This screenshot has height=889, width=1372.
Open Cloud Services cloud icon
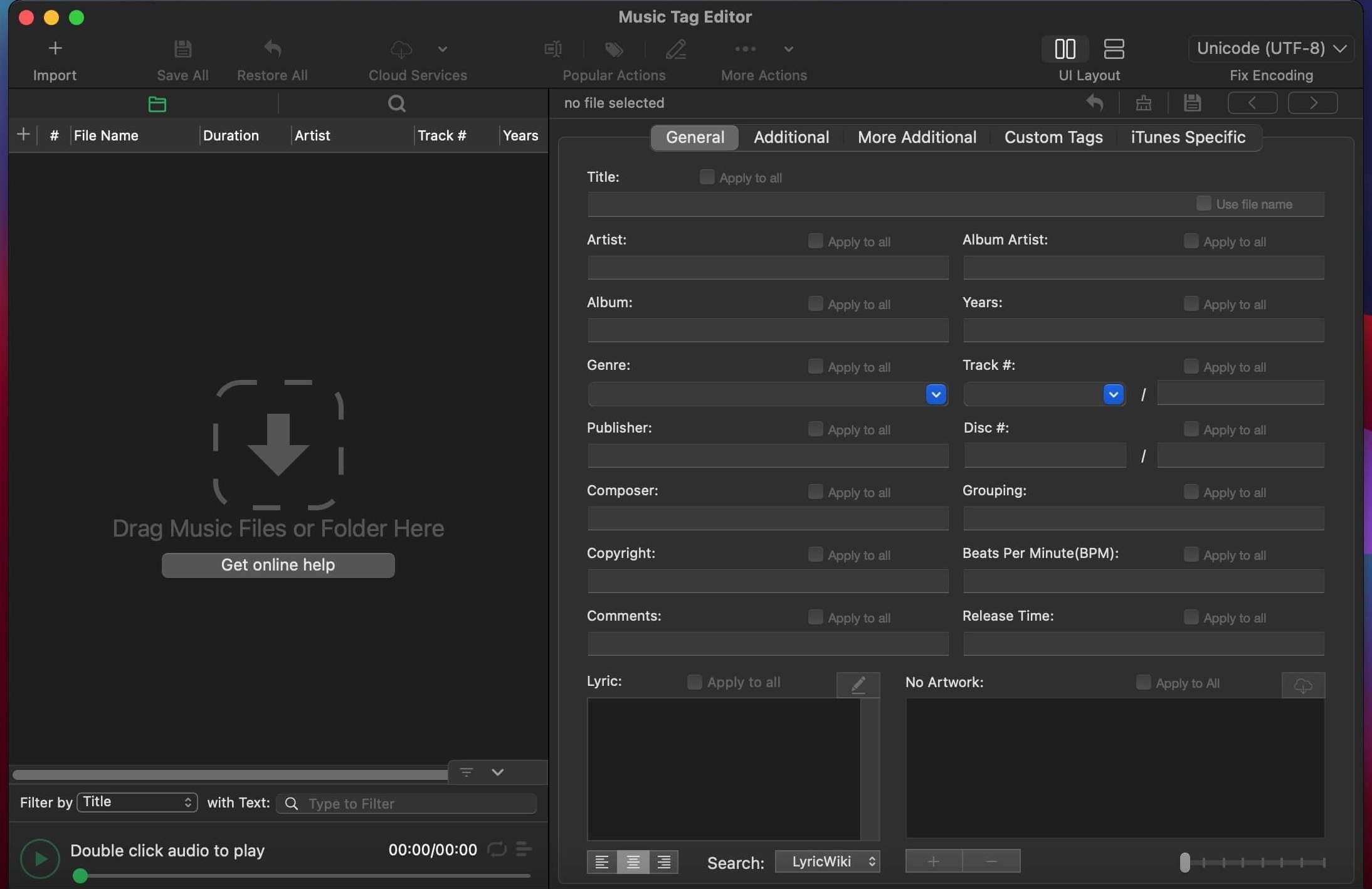[x=401, y=49]
